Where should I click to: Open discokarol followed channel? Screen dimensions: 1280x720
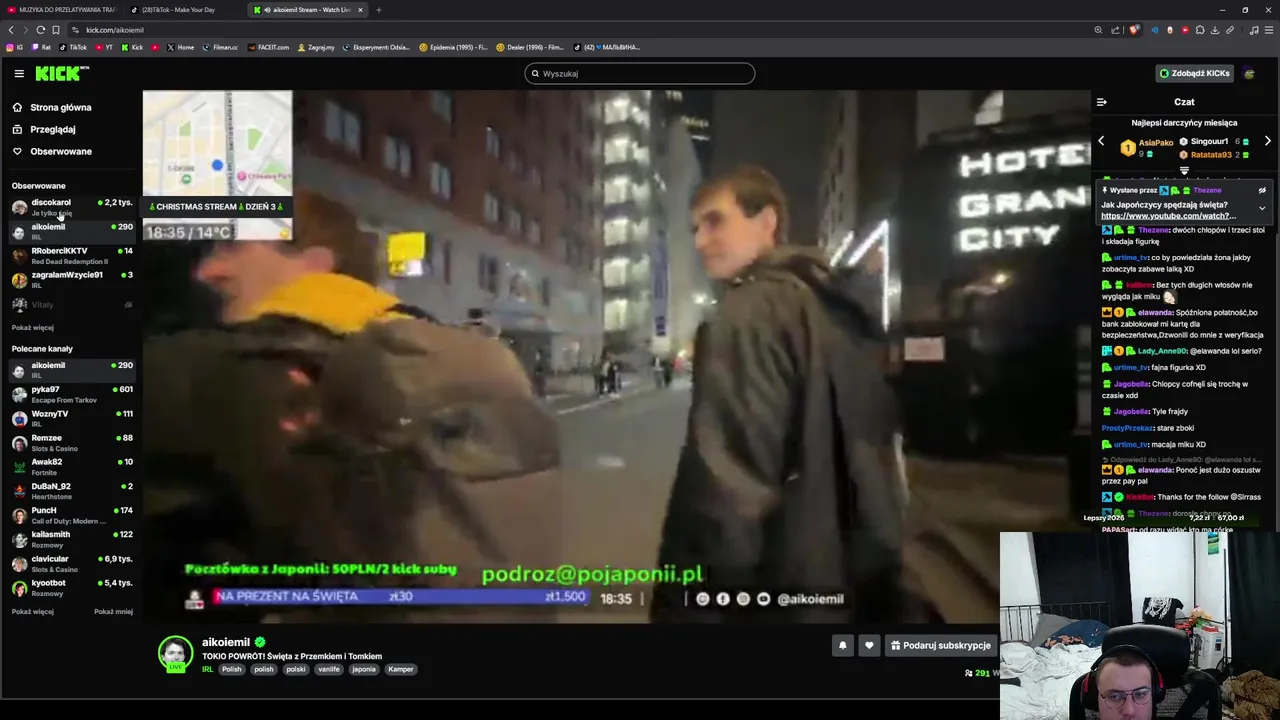coord(70,207)
